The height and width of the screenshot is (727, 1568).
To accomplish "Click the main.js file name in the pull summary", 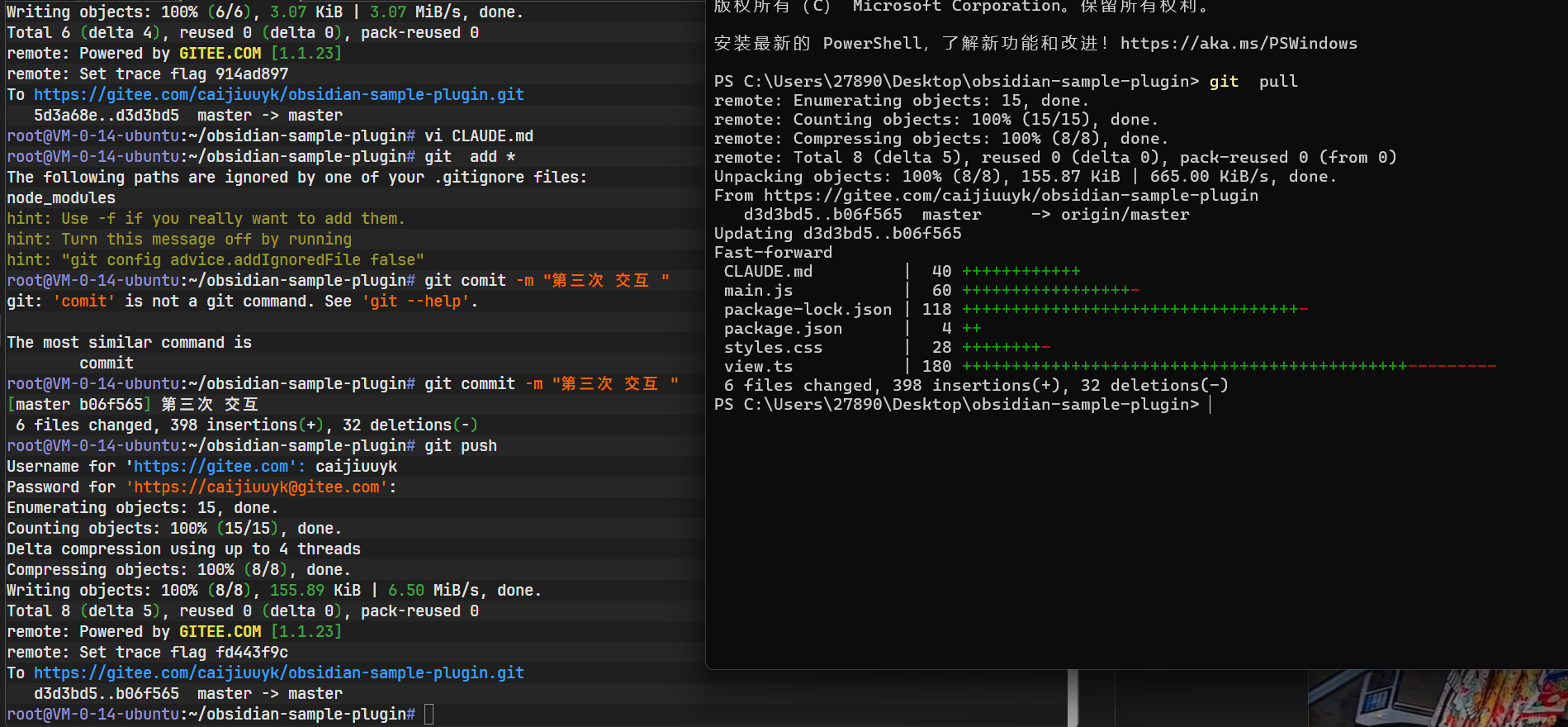I will (x=758, y=291).
